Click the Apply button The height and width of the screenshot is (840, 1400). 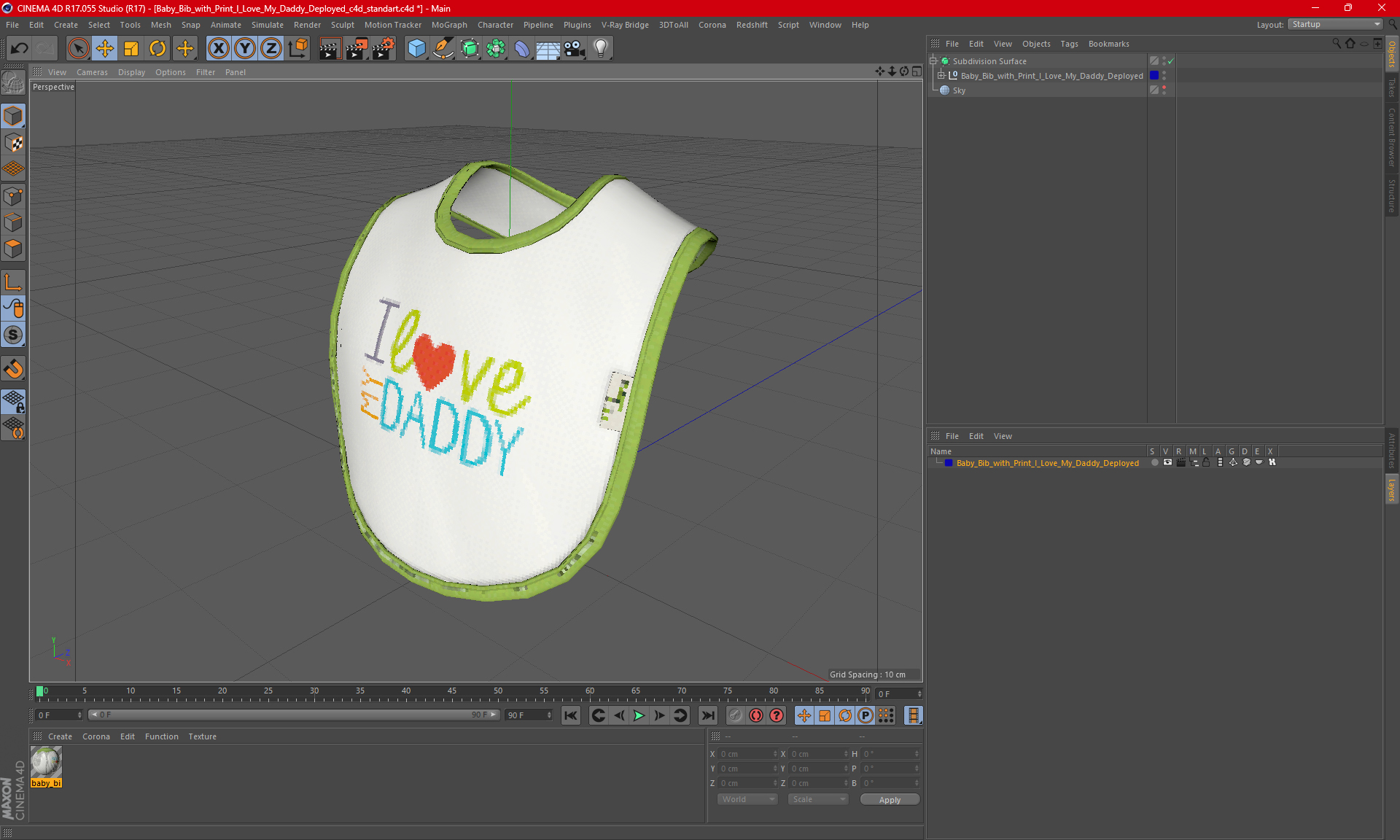point(890,800)
